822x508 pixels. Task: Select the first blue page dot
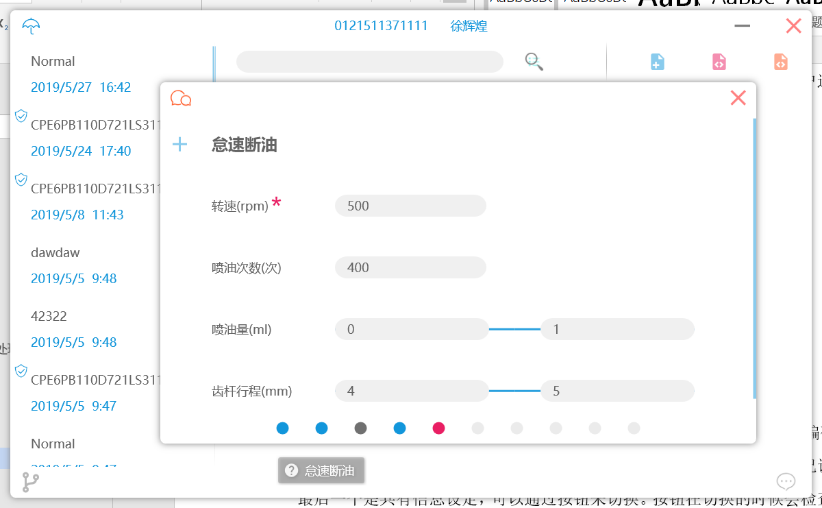point(283,428)
